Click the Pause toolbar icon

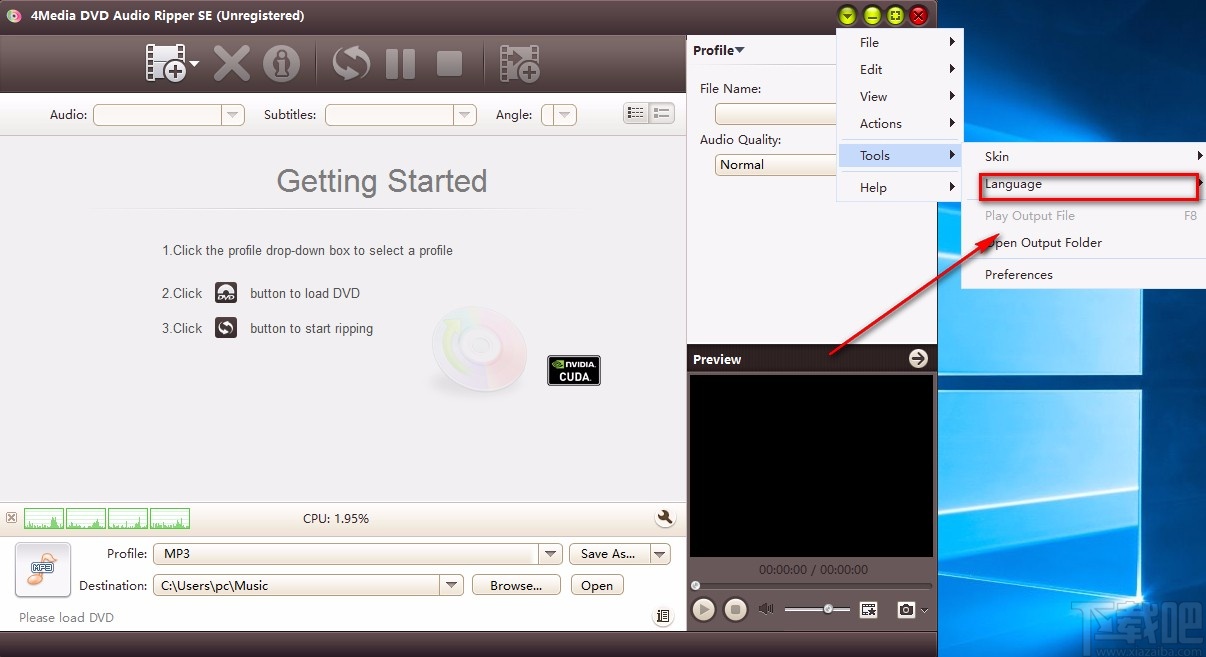pyautogui.click(x=400, y=63)
